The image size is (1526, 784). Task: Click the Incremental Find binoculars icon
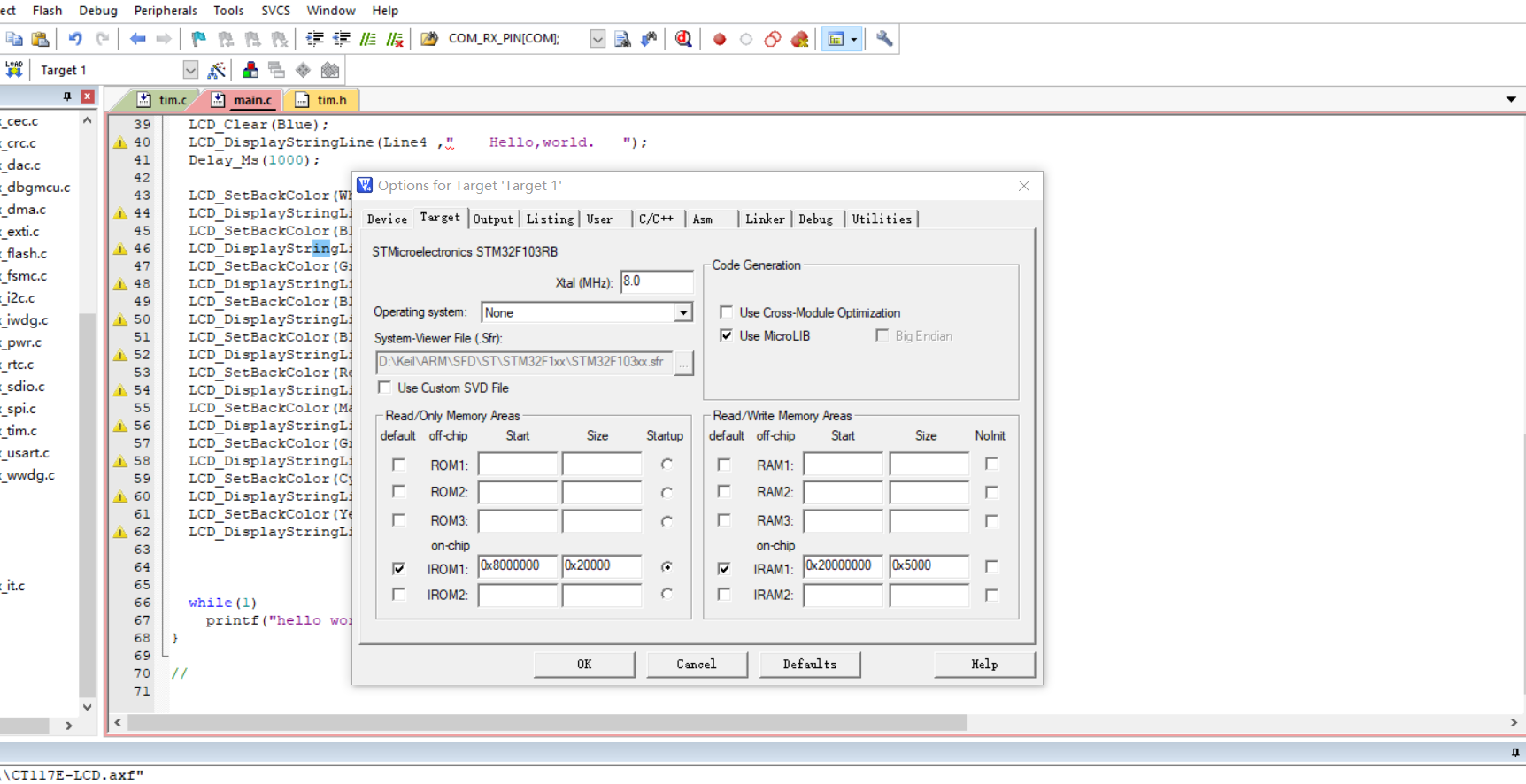coord(649,39)
